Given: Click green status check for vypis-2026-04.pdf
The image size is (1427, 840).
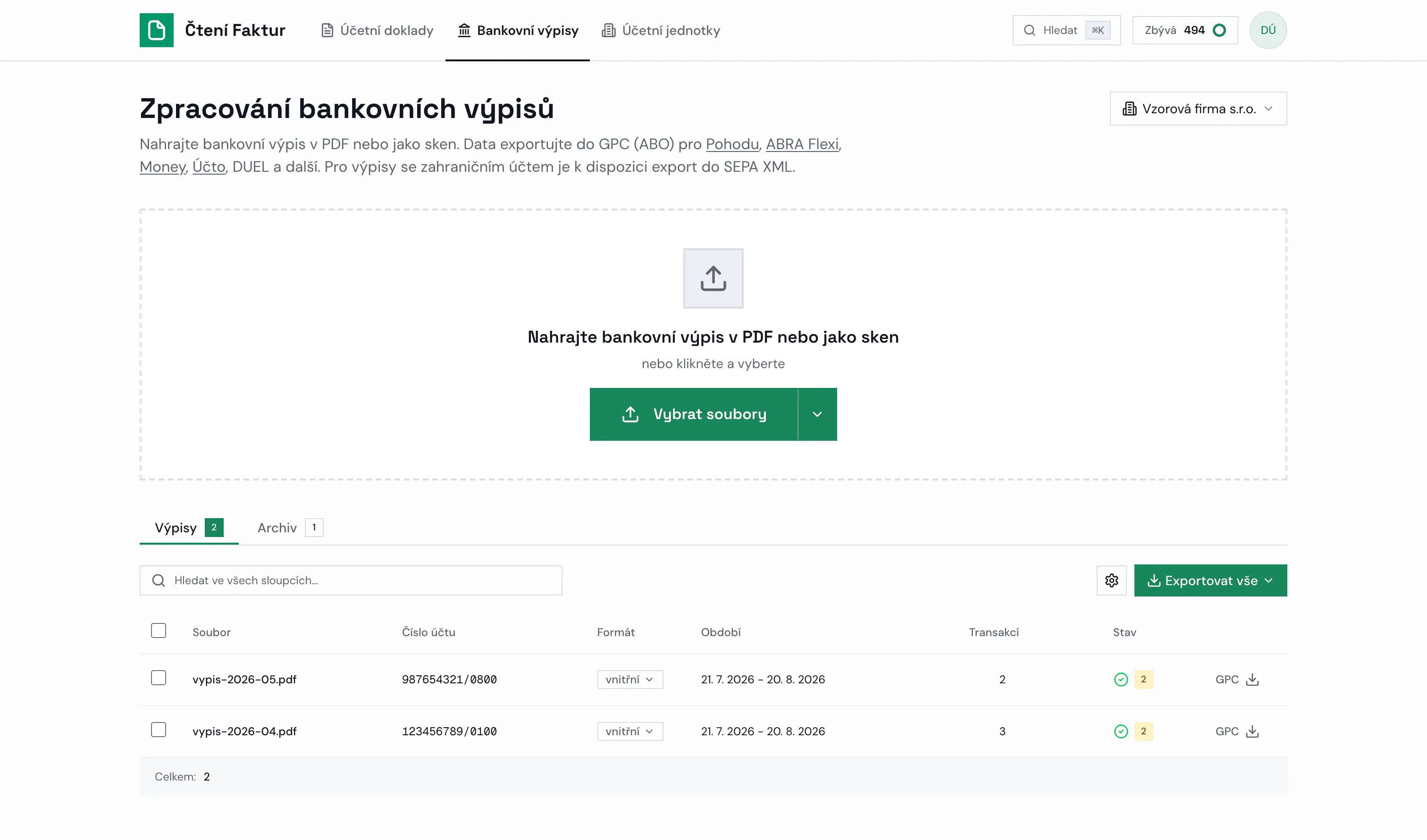Looking at the screenshot, I should point(1121,731).
